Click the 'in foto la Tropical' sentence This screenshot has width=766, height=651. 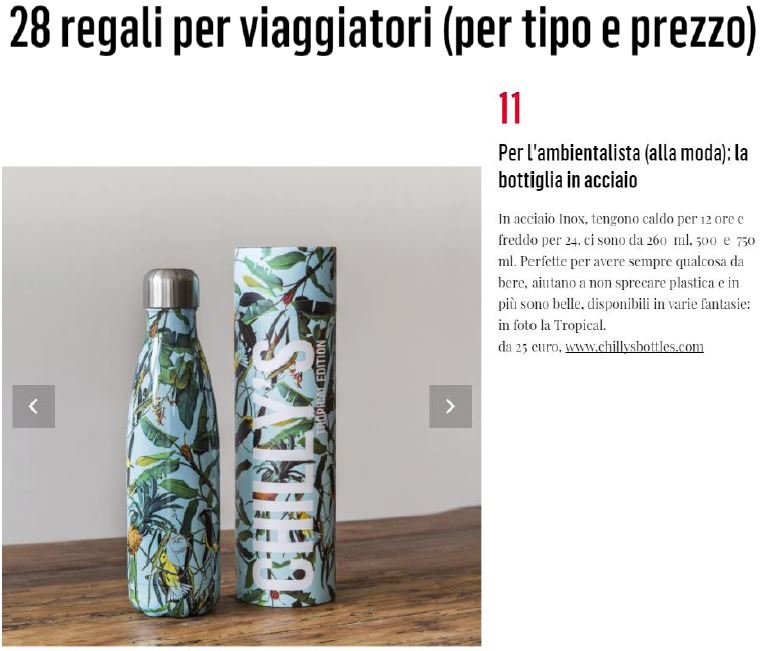pos(552,325)
